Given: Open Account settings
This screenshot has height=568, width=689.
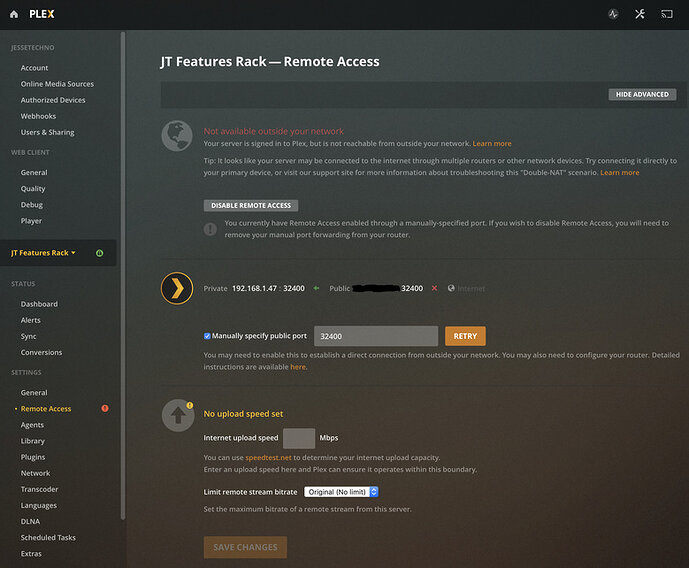Looking at the screenshot, I should click(x=34, y=68).
